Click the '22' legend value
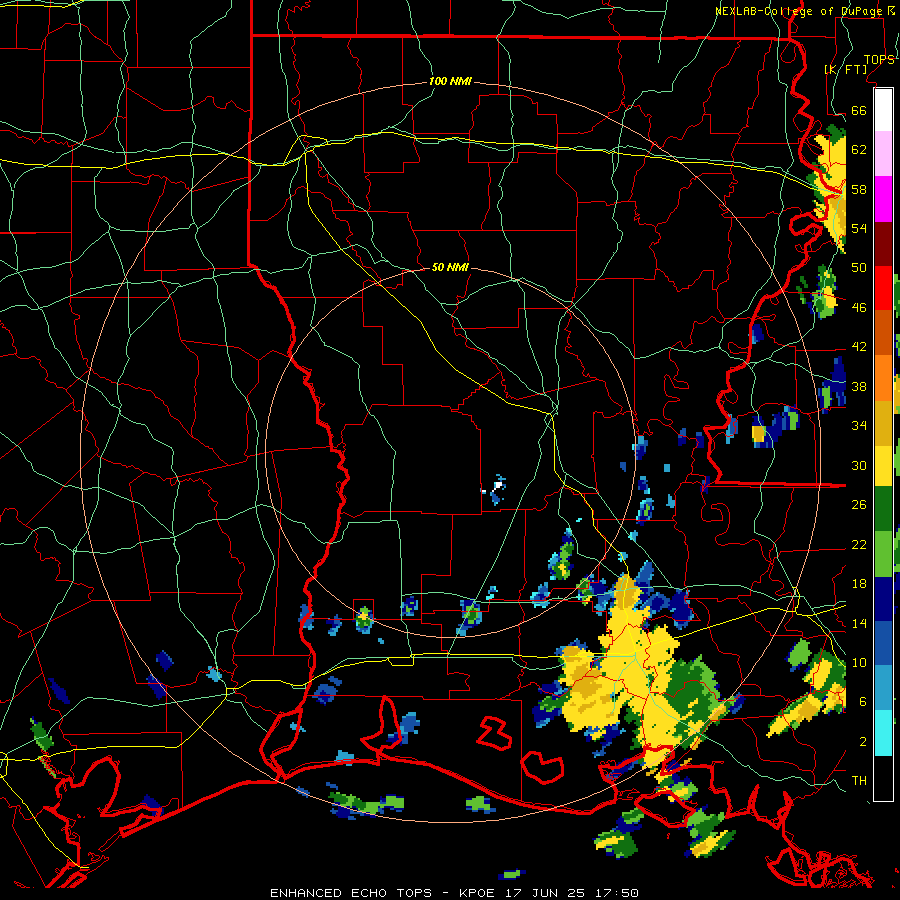Image resolution: width=900 pixels, height=900 pixels. point(859,545)
